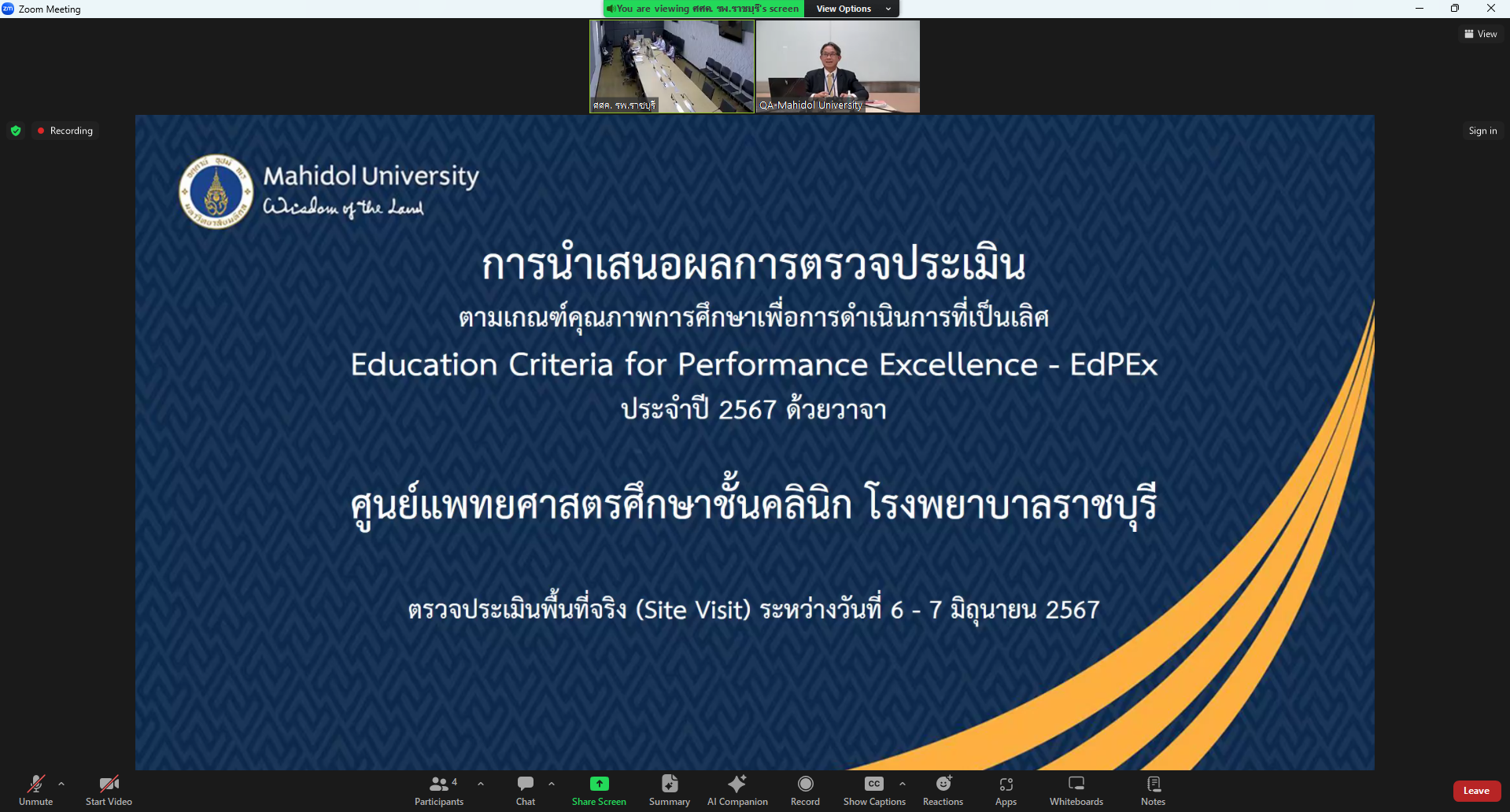The width and height of the screenshot is (1510, 812).
Task: Click the Sign in button
Action: point(1482,131)
